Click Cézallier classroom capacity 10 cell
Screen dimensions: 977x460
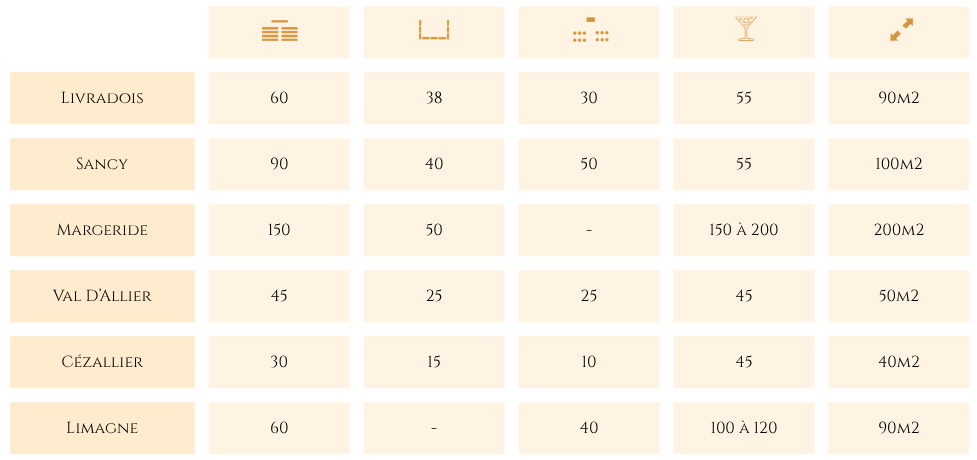coord(589,362)
